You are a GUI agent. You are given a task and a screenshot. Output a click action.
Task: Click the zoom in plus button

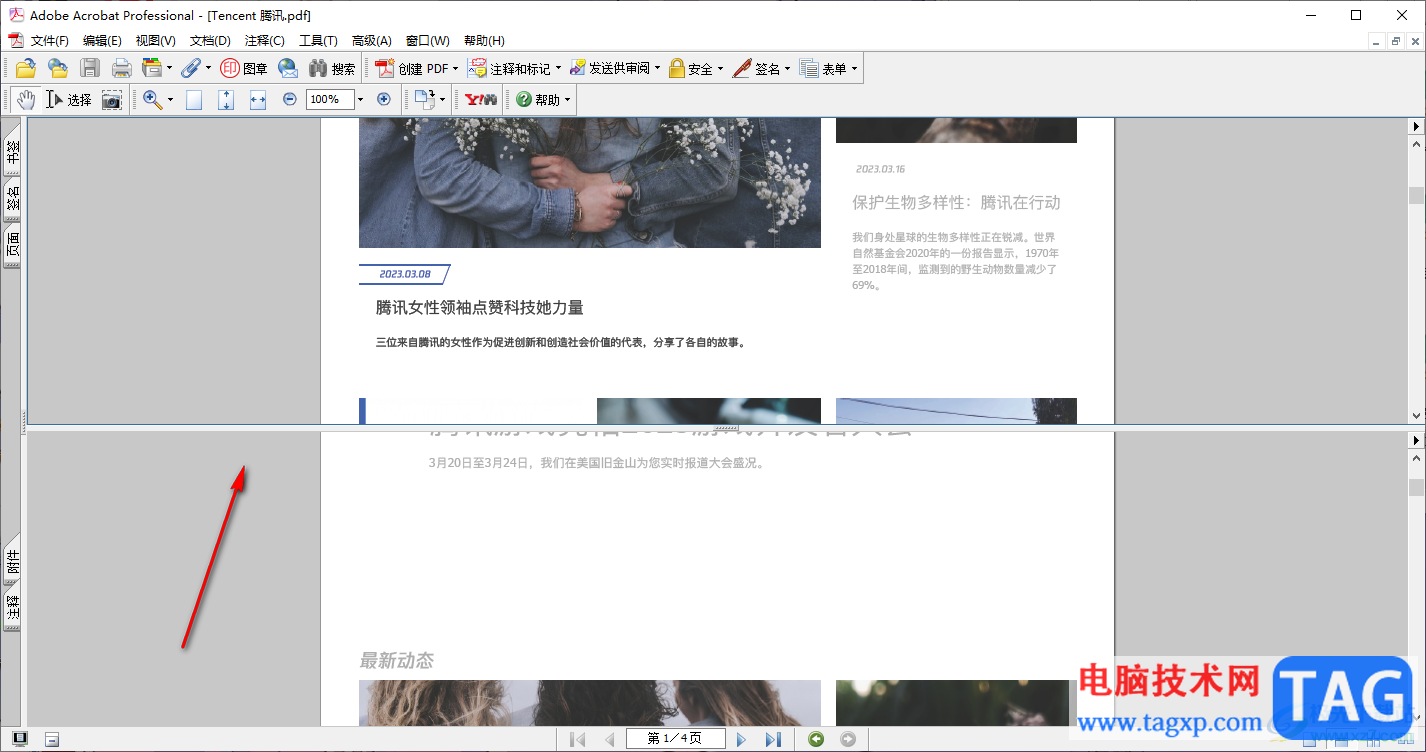click(384, 99)
